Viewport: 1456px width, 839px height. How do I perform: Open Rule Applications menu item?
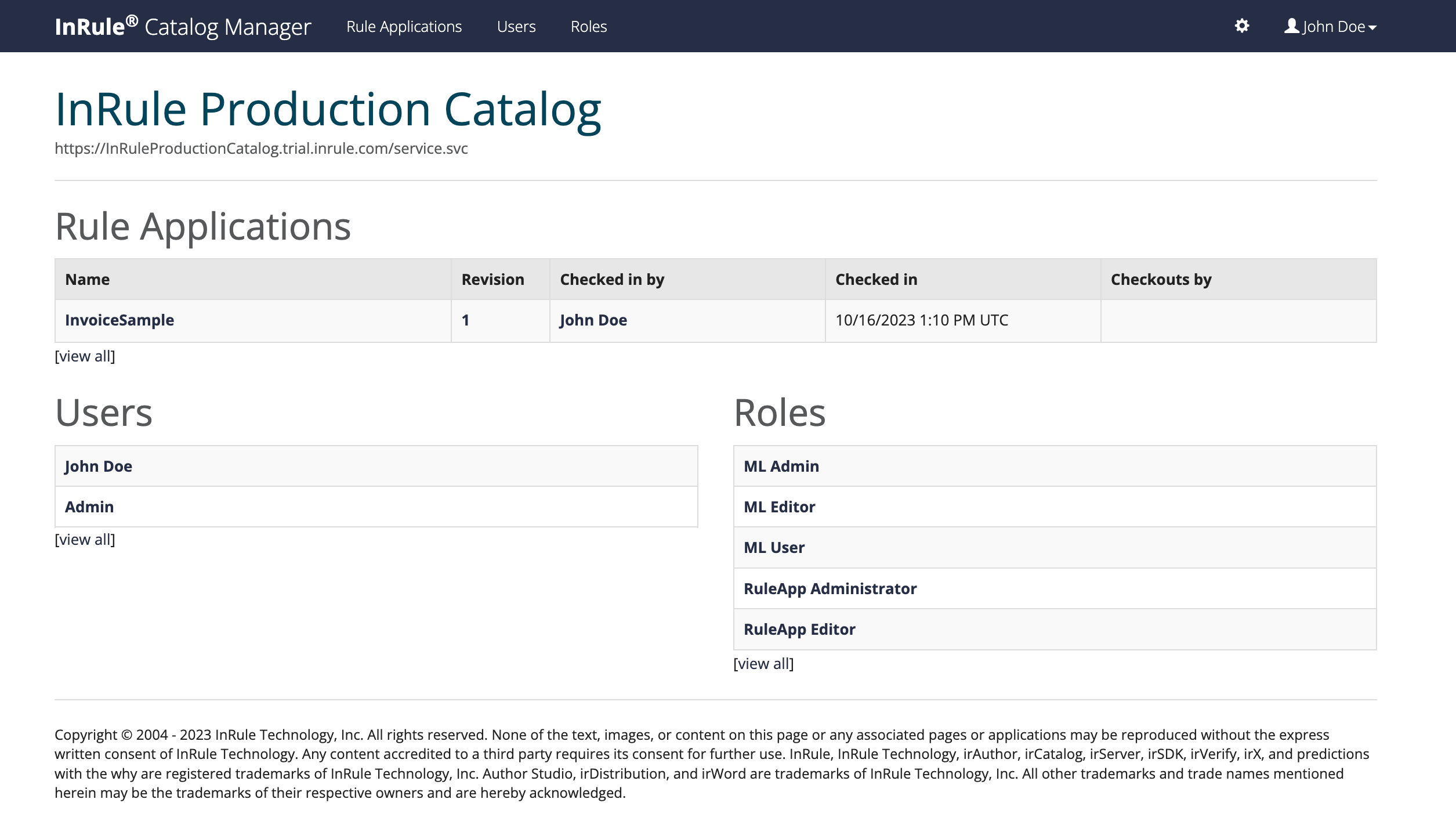tap(404, 27)
